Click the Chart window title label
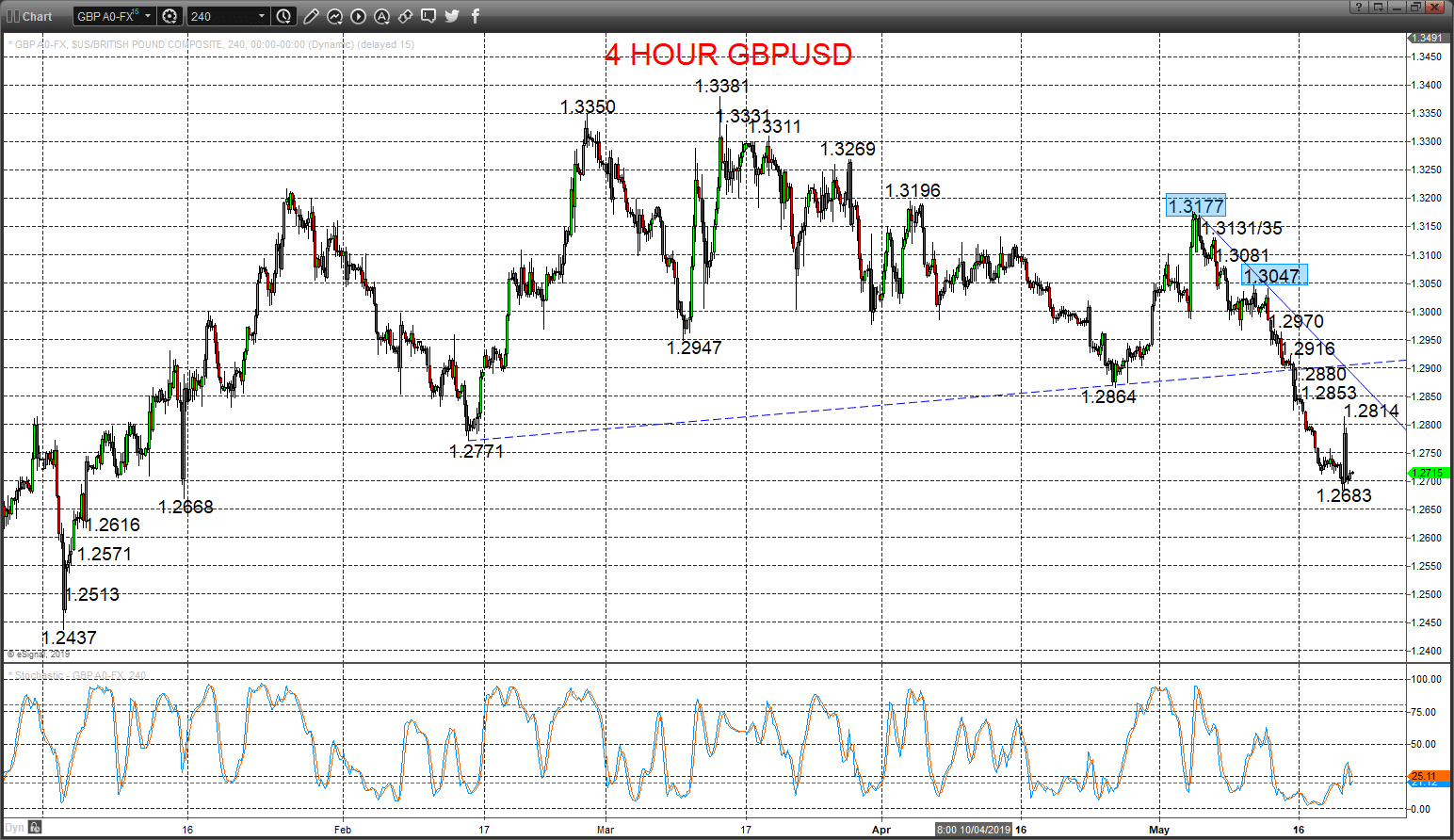 (38, 16)
